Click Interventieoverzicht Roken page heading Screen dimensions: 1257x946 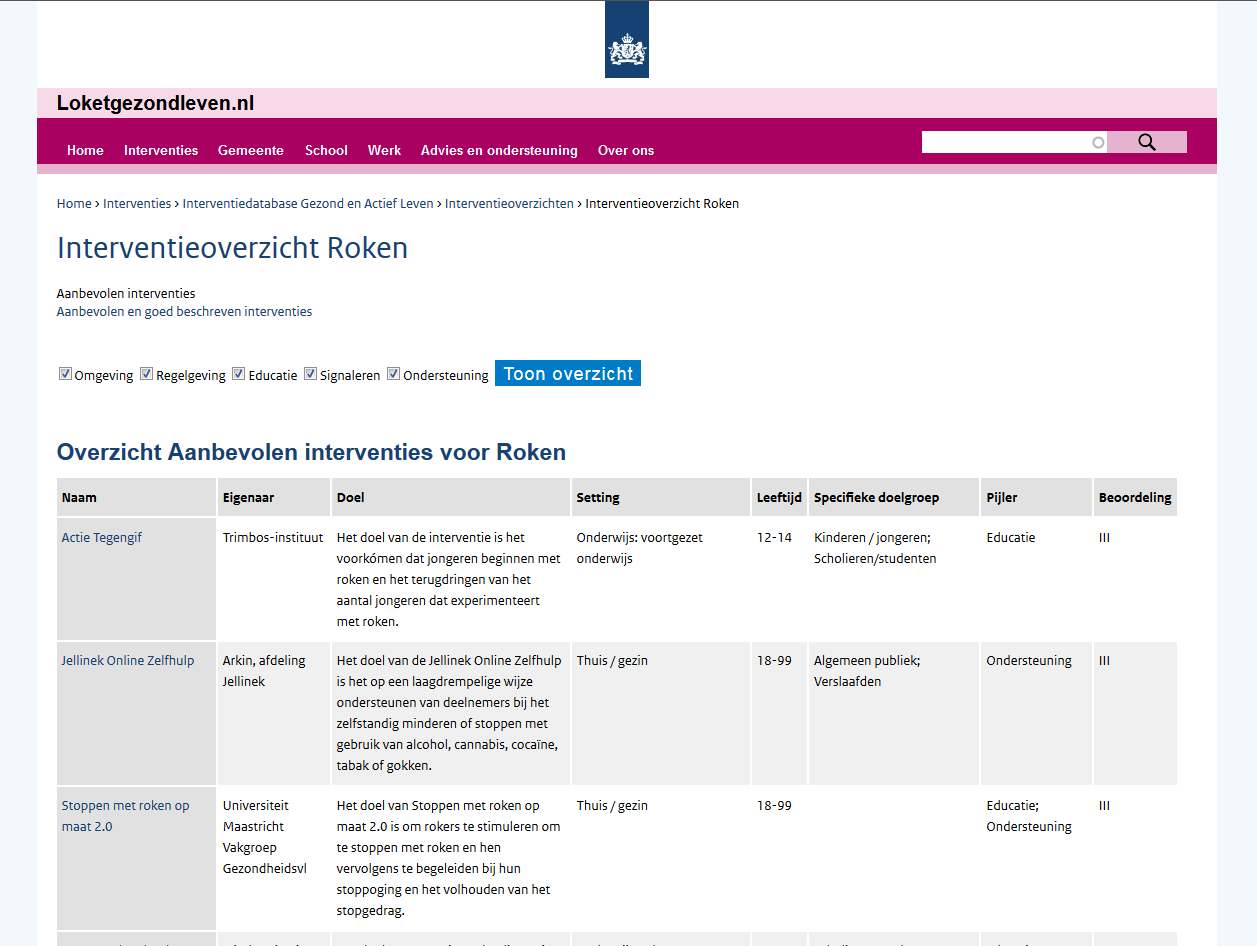click(x=232, y=248)
